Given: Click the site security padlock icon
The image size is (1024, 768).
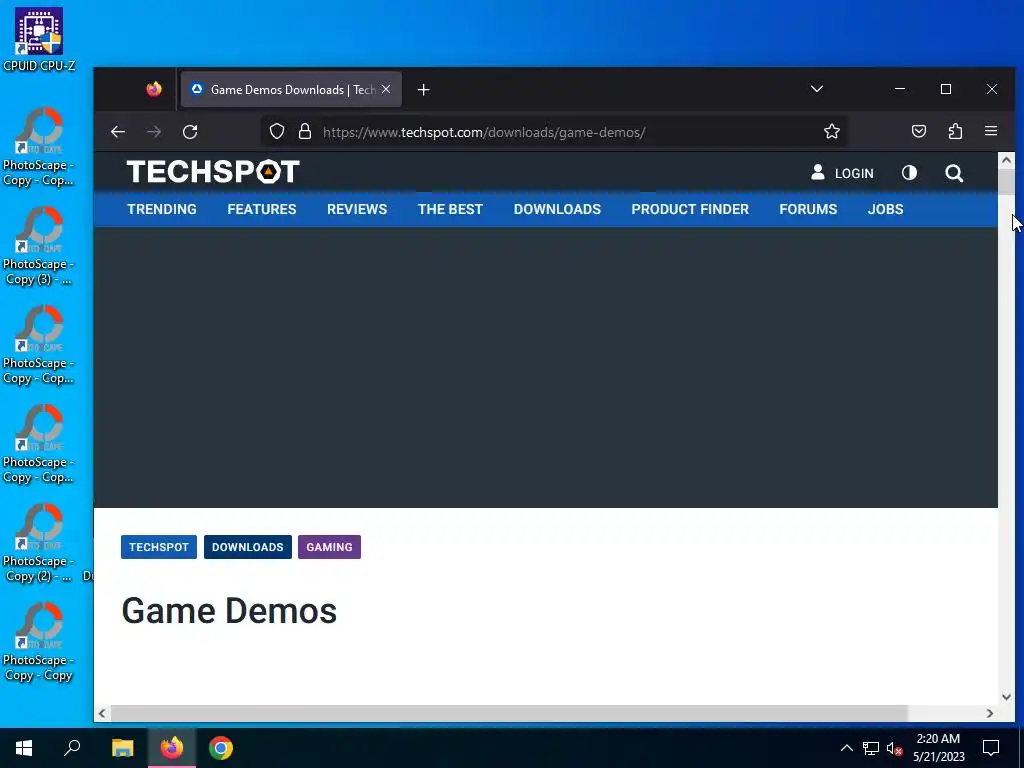Looking at the screenshot, I should point(304,132).
